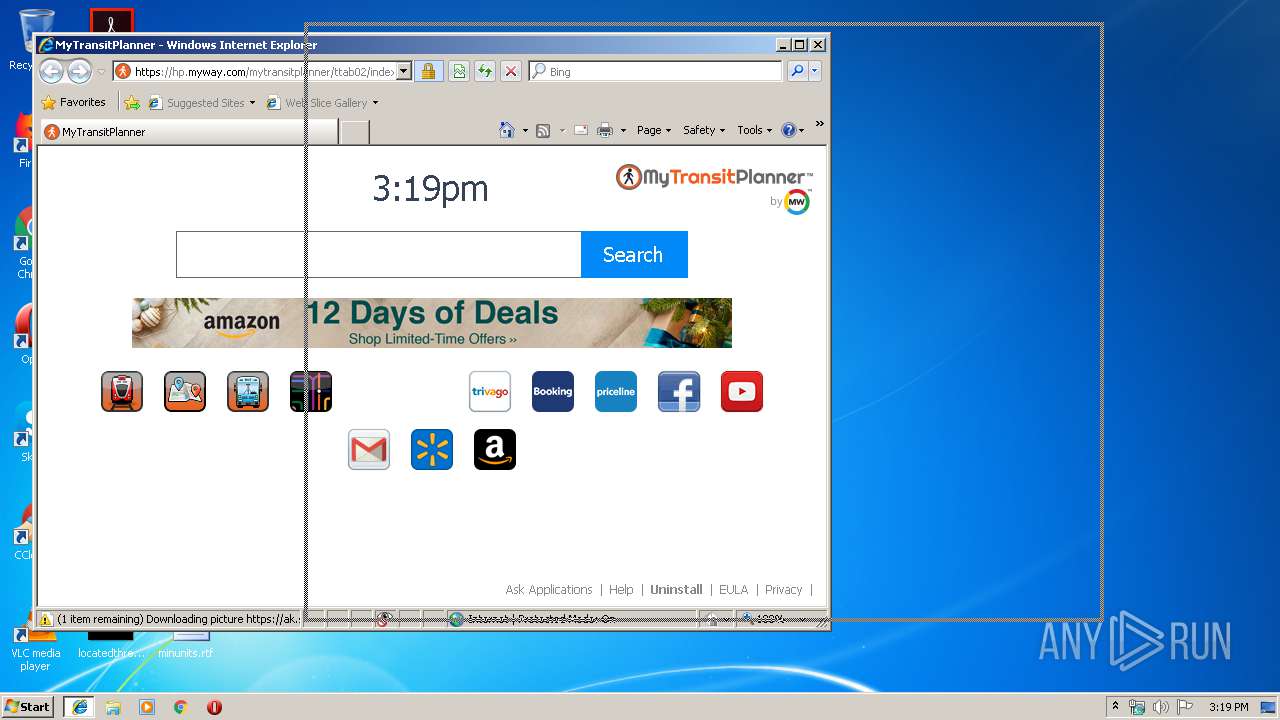Viewport: 1280px width, 720px height.
Task: Open the Favorites center
Action: tap(73, 102)
